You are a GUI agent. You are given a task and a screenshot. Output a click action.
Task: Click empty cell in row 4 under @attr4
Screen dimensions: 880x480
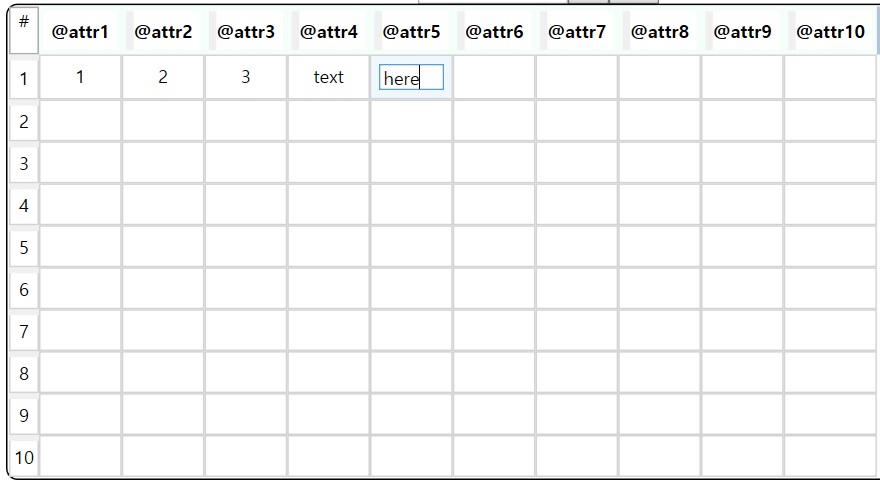[328, 205]
